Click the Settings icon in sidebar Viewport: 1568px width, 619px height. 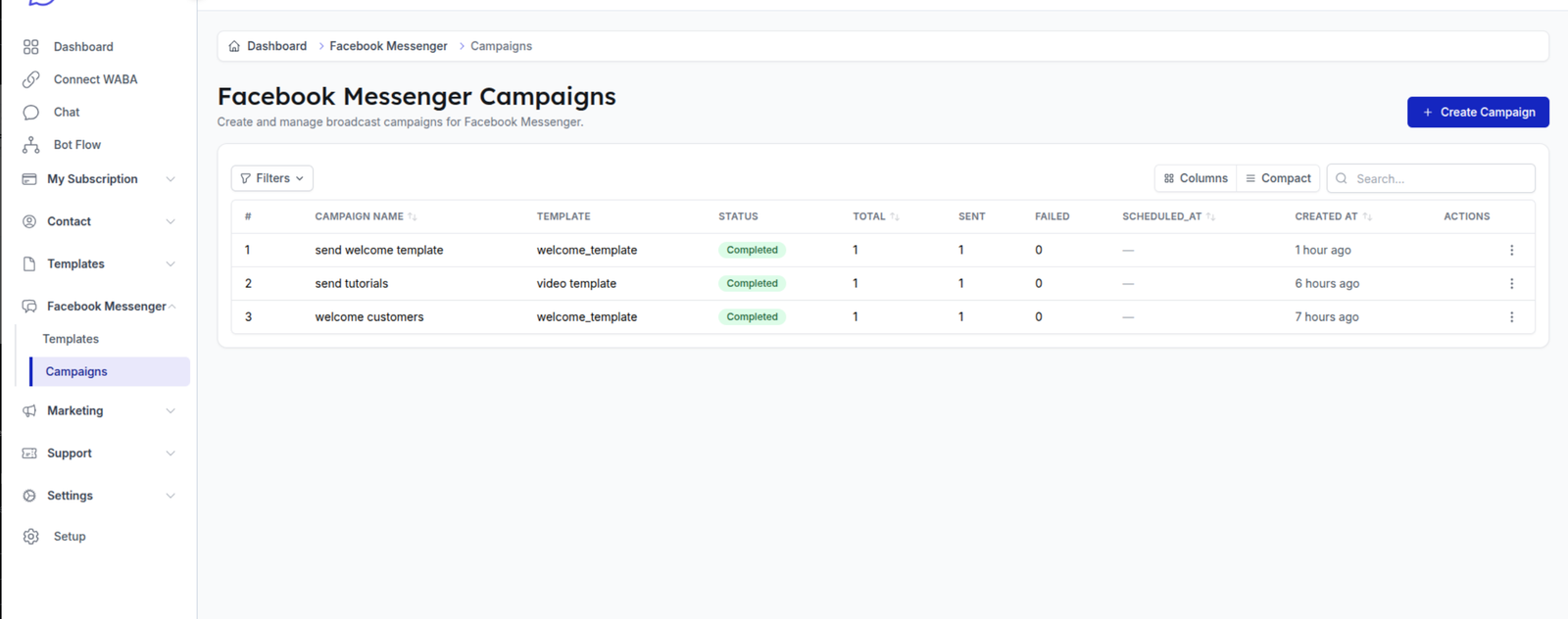[x=29, y=496]
